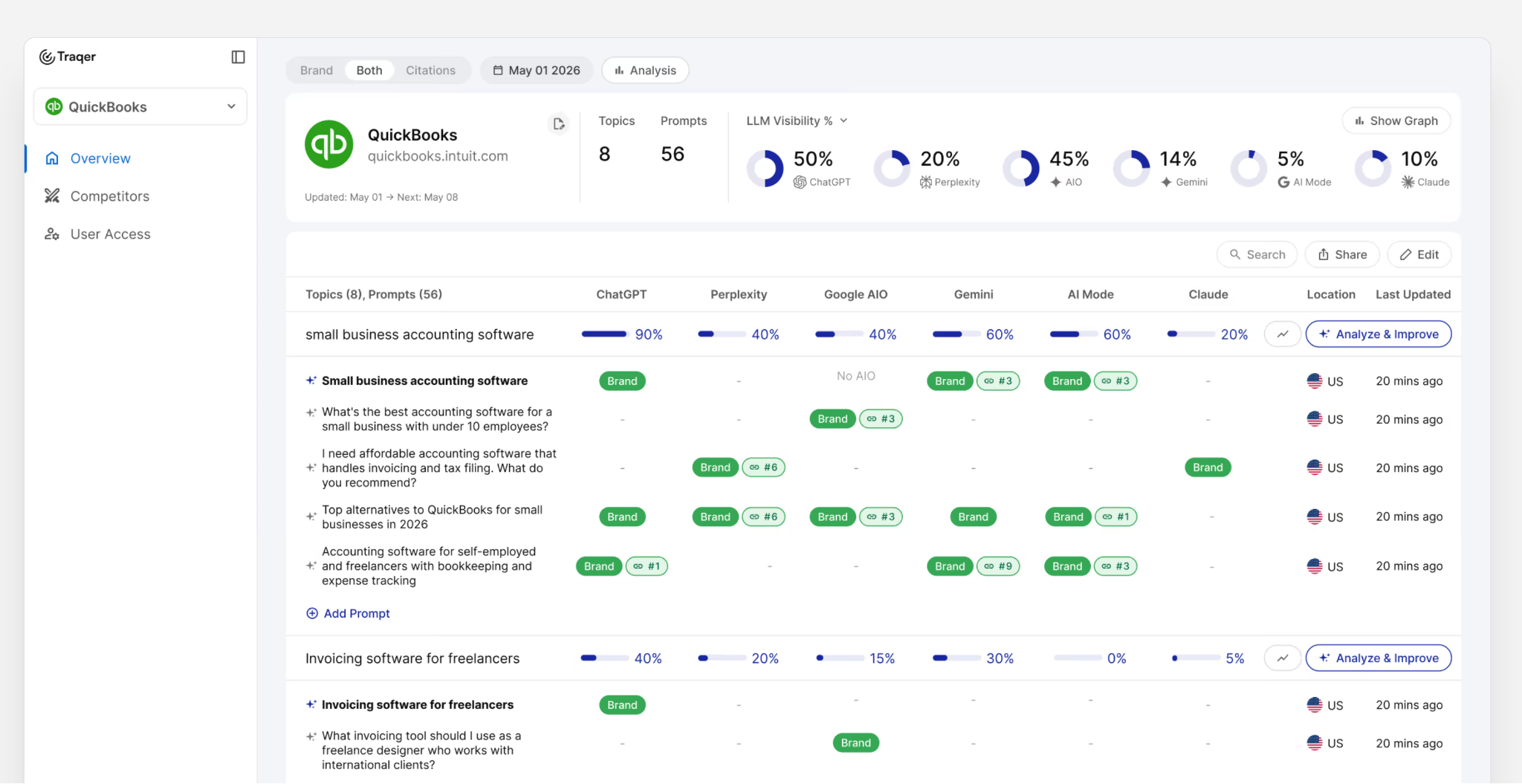The image size is (1522, 784).
Task: Select the Both view toggle
Action: tap(369, 71)
